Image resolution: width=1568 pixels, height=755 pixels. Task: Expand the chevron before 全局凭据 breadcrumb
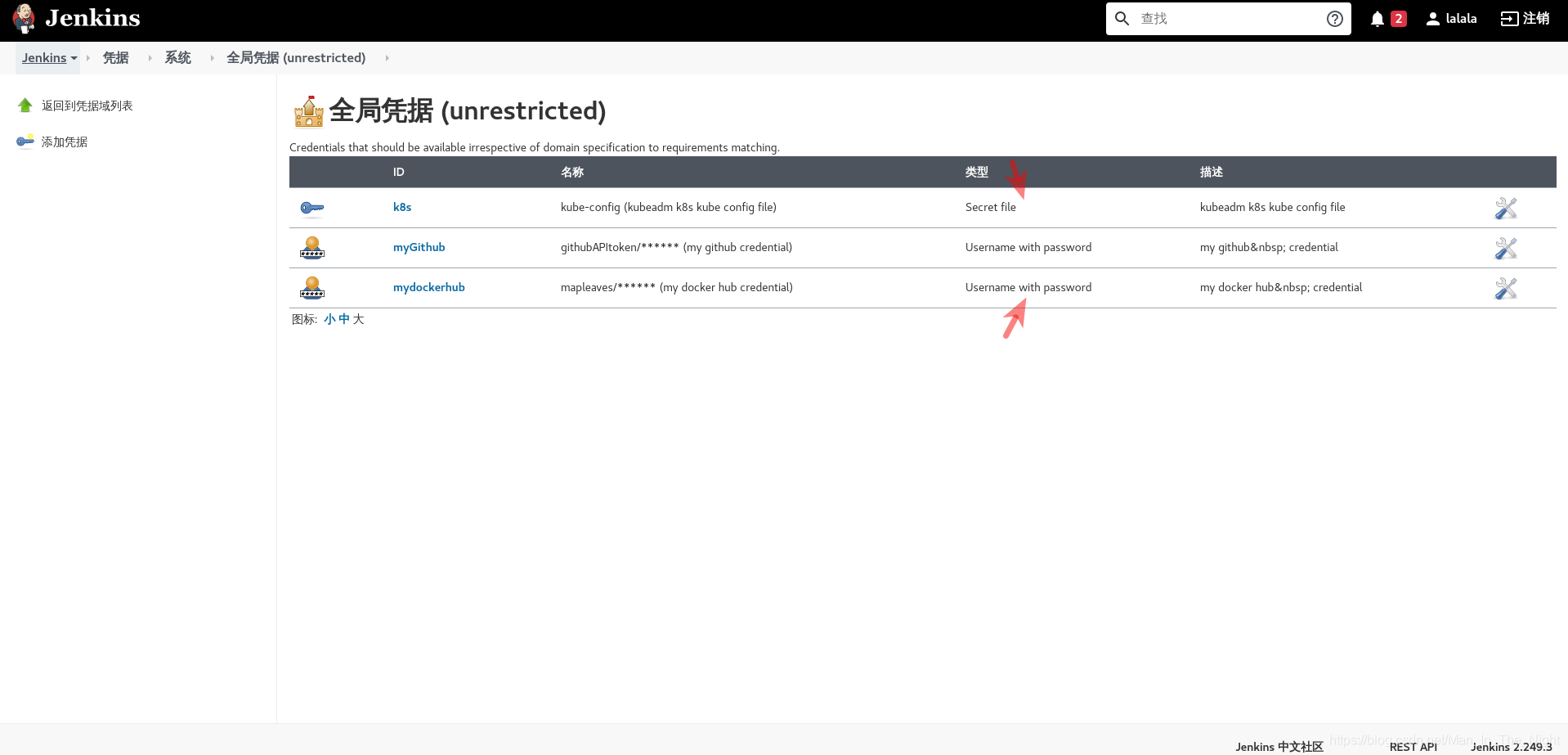click(213, 58)
